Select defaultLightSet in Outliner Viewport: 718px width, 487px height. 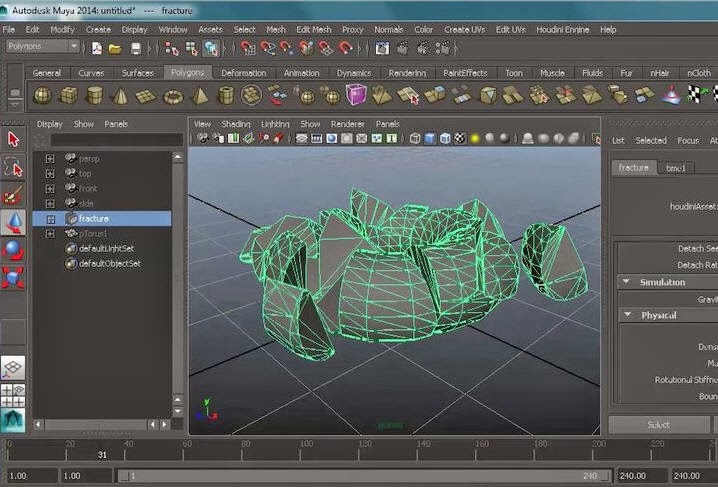click(106, 249)
